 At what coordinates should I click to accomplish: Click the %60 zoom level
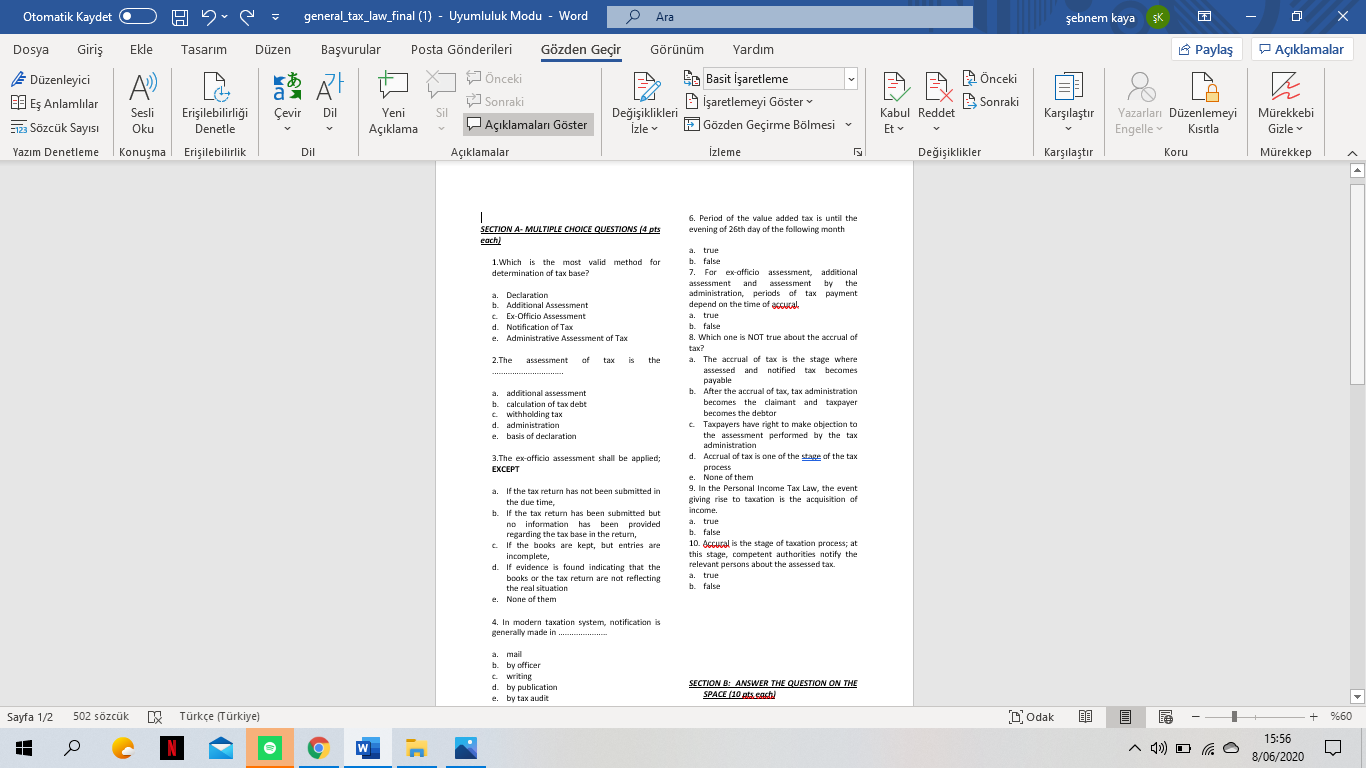(1341, 717)
